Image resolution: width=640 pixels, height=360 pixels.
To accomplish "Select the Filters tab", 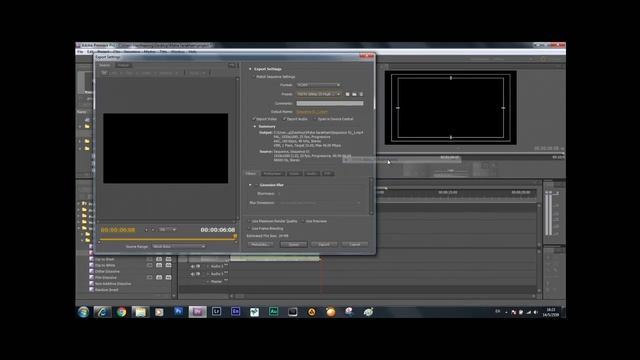I will click(251, 174).
